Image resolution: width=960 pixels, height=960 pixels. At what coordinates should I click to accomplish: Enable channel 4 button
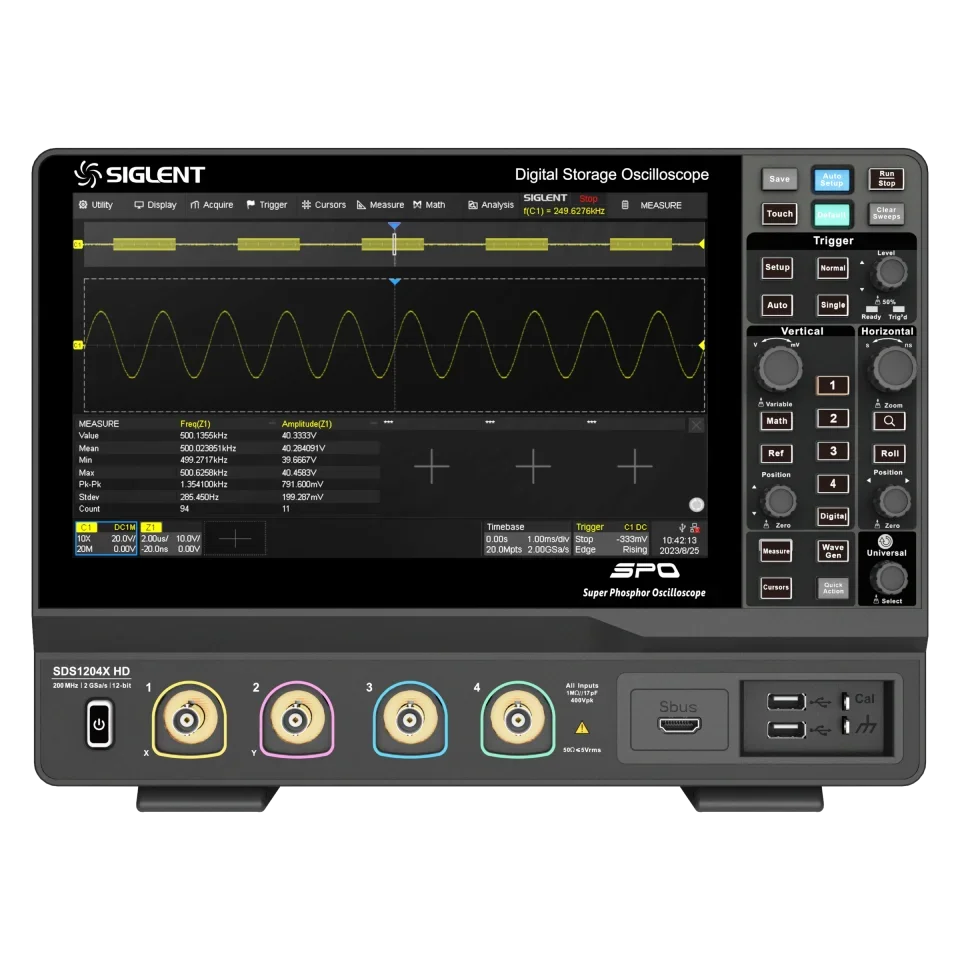tap(833, 484)
